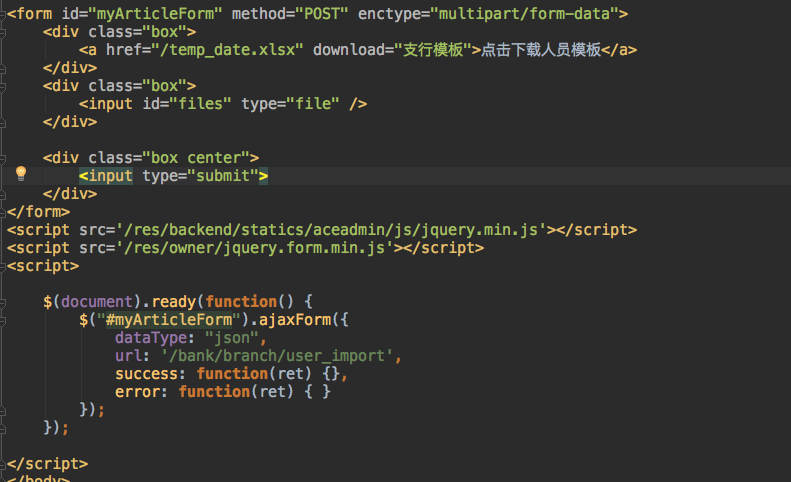
Task: Click the highlighted input tag name
Action: coord(110,176)
